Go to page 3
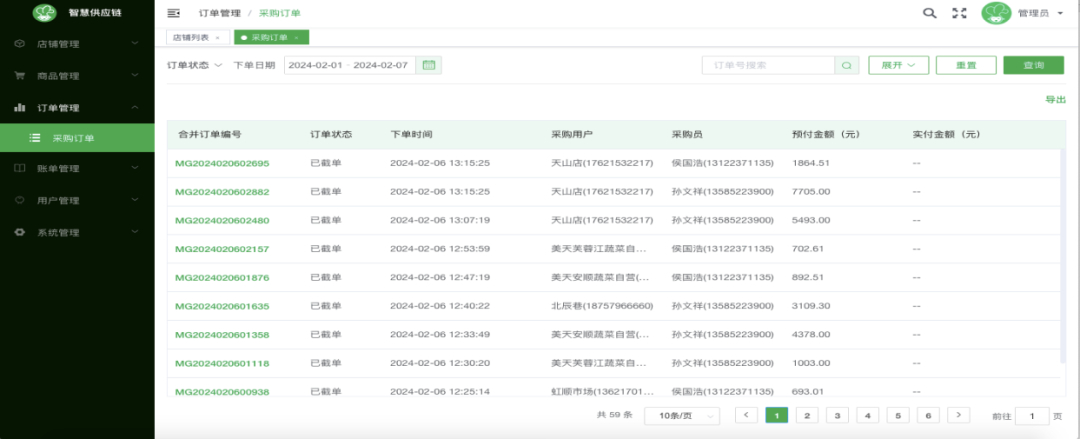Viewport: 1080px width, 439px height. coord(838,415)
